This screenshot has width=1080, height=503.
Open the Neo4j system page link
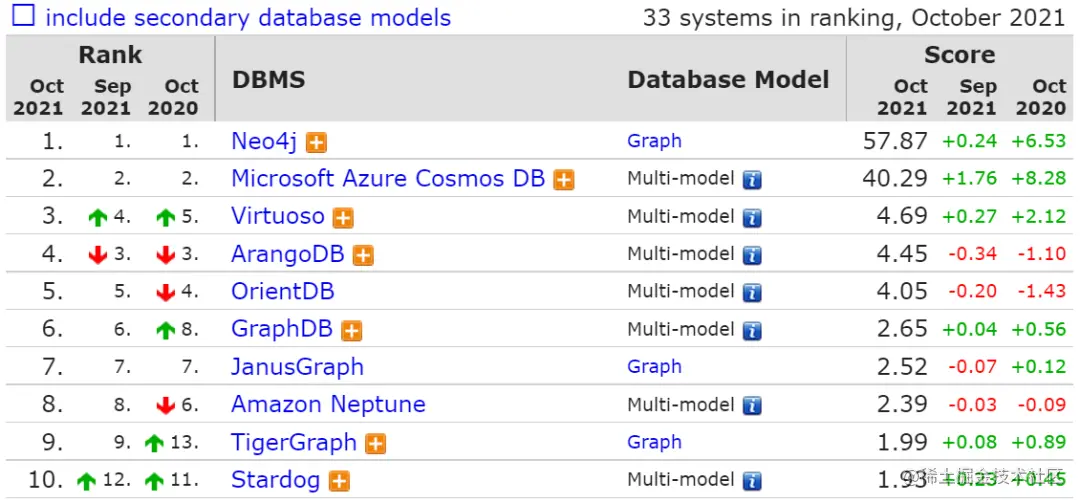pos(264,141)
